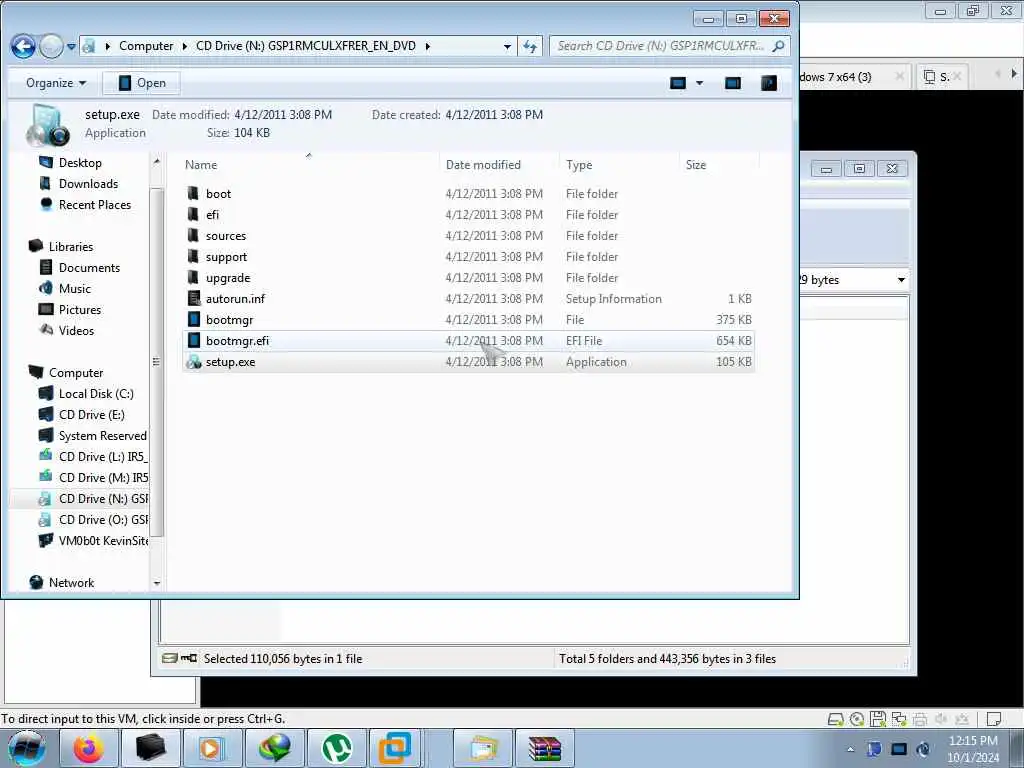Open Downloads in the navigation pane
The height and width of the screenshot is (768, 1024).
(88, 184)
